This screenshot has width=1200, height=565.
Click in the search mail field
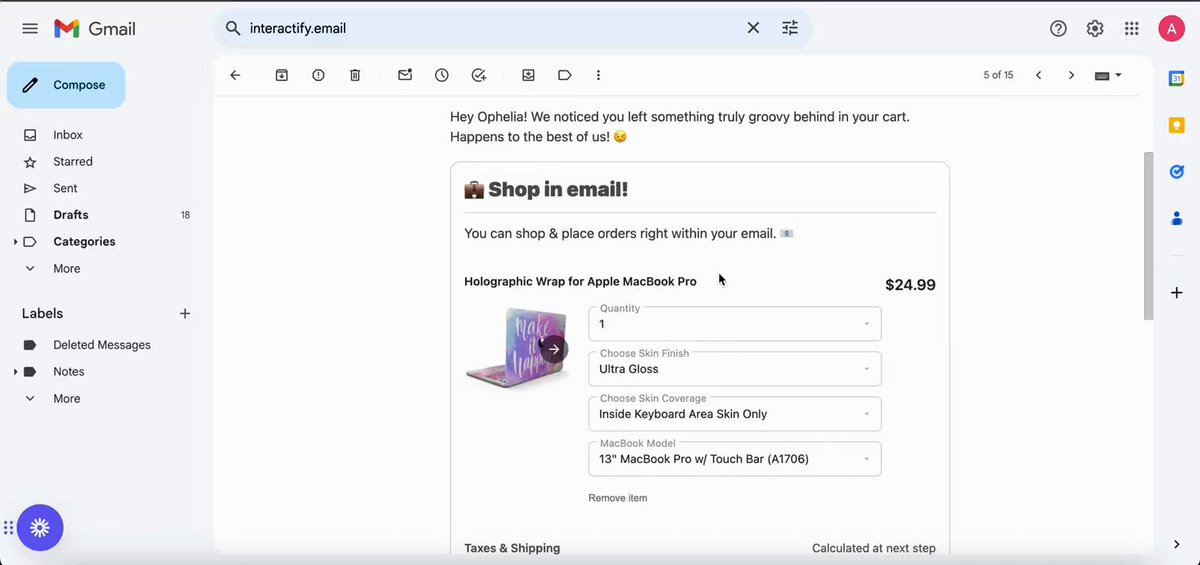(x=490, y=28)
